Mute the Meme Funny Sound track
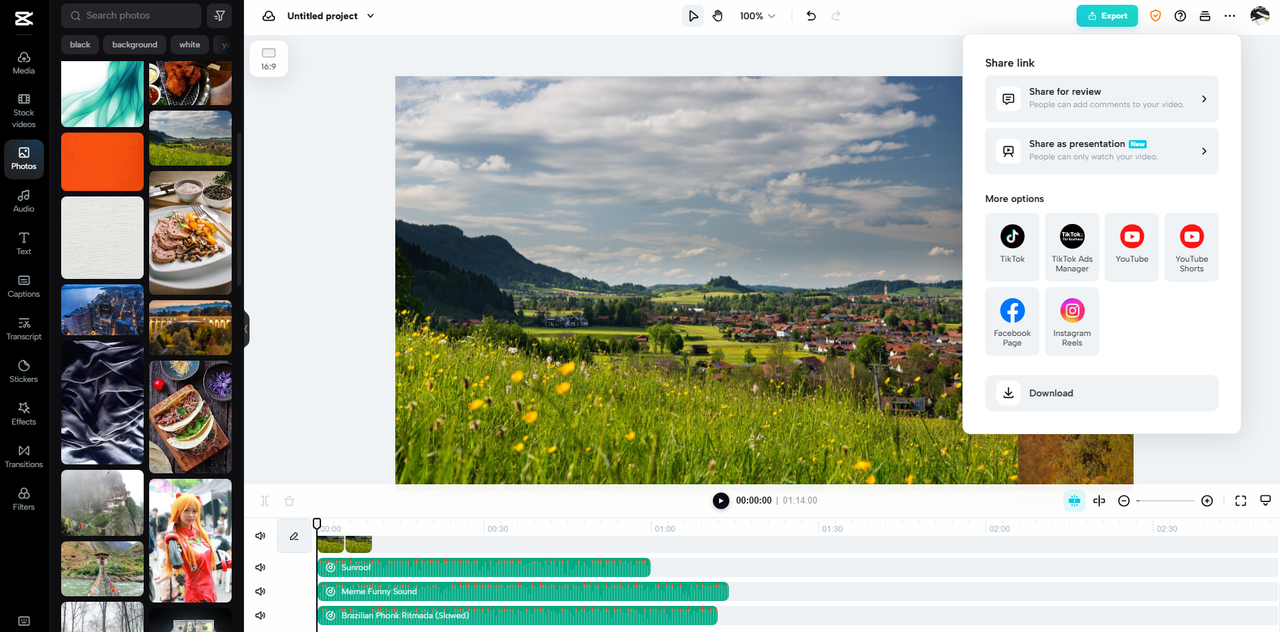Screen dimensions: 1280x632 tap(260, 591)
